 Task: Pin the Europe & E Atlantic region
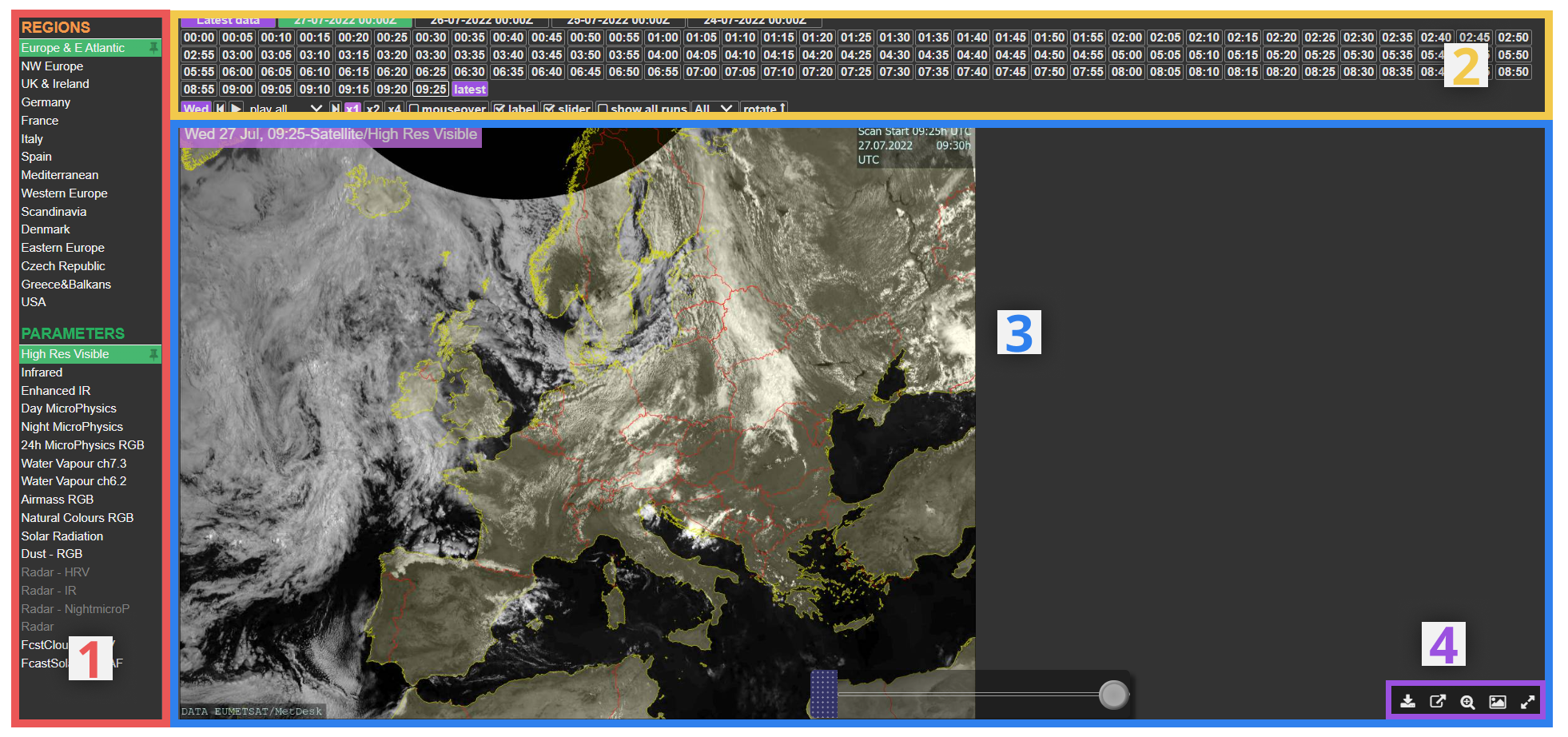click(x=153, y=48)
